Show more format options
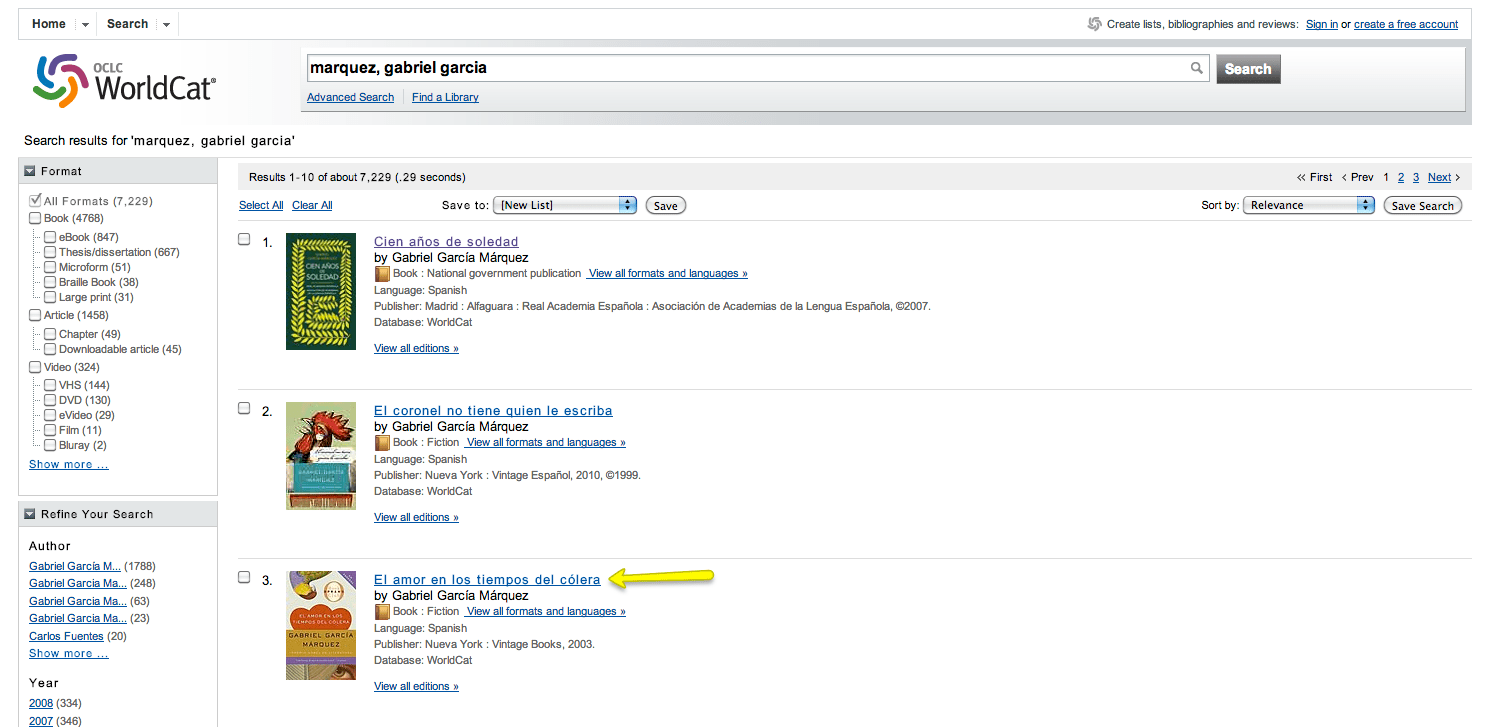 (x=69, y=464)
